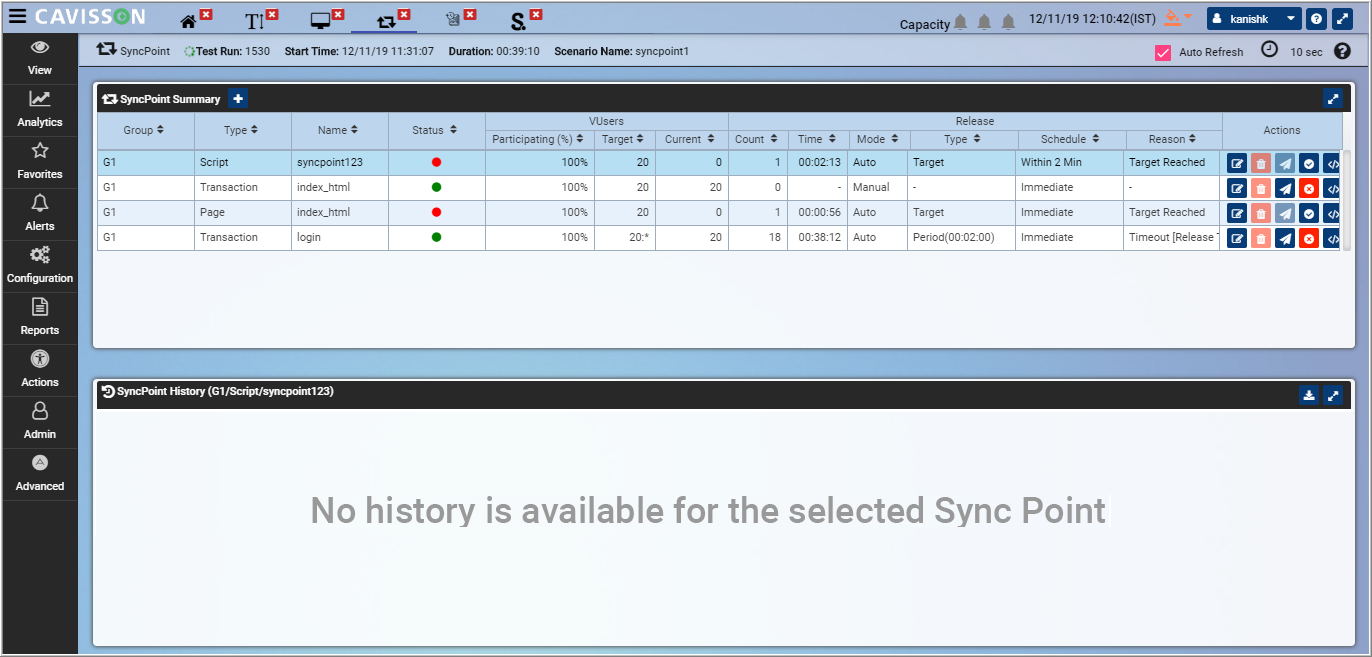Click the summary table vertical scrollbar
This screenshot has width=1372, height=657.
tap(1347, 200)
